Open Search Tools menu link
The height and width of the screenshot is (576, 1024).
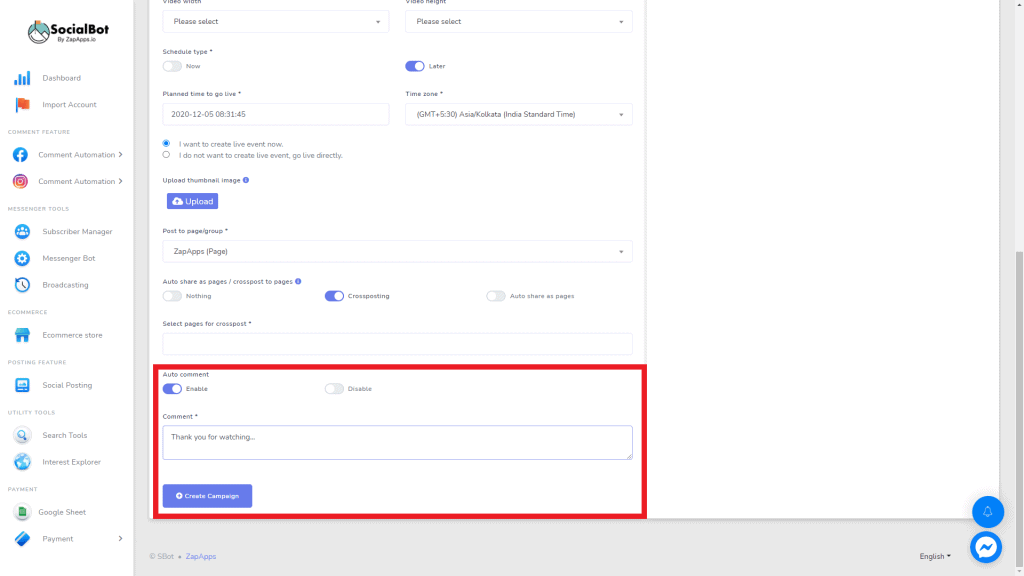click(65, 436)
